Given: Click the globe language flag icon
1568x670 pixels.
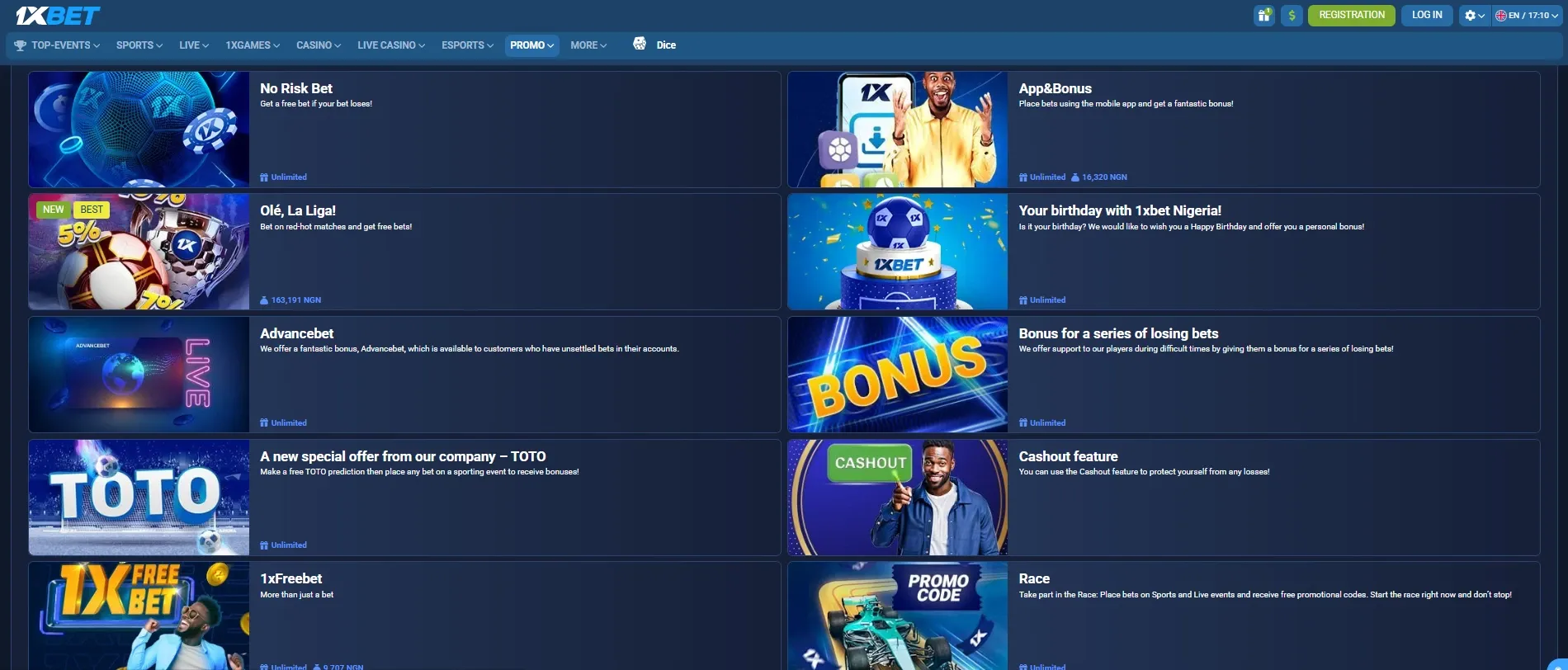Looking at the screenshot, I should [x=1501, y=16].
